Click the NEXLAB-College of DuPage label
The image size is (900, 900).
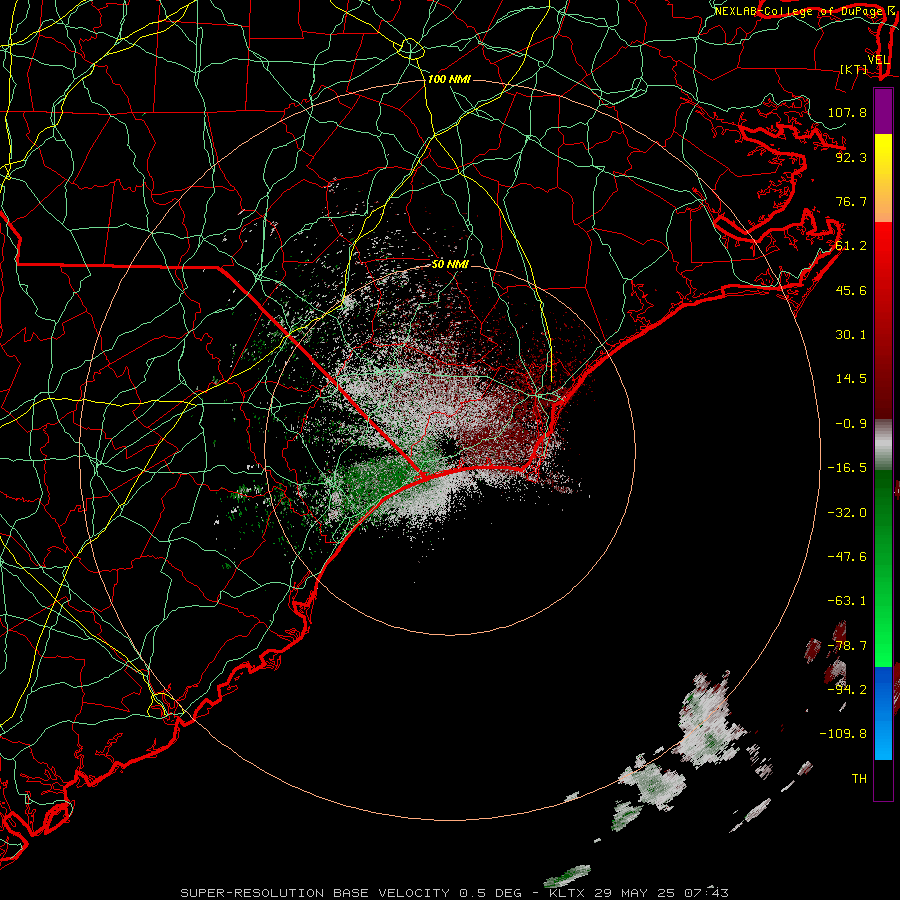798,11
